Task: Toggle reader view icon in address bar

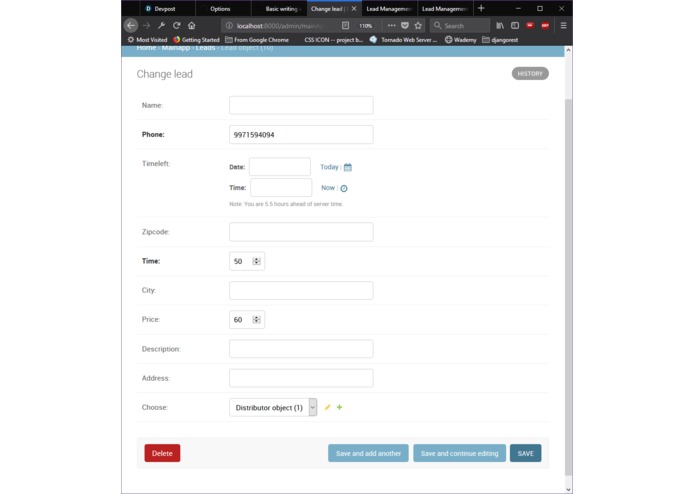Action: click(x=345, y=26)
